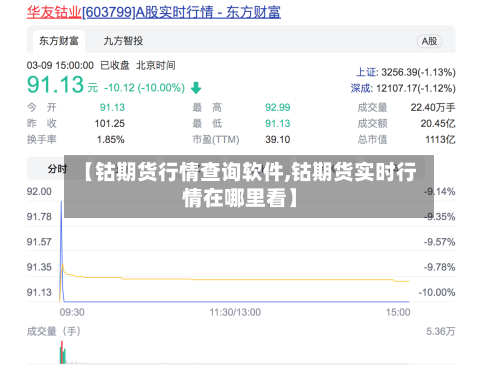The image size is (500, 373).
Task: Click the yellow average price line
Action: click(x=233, y=279)
